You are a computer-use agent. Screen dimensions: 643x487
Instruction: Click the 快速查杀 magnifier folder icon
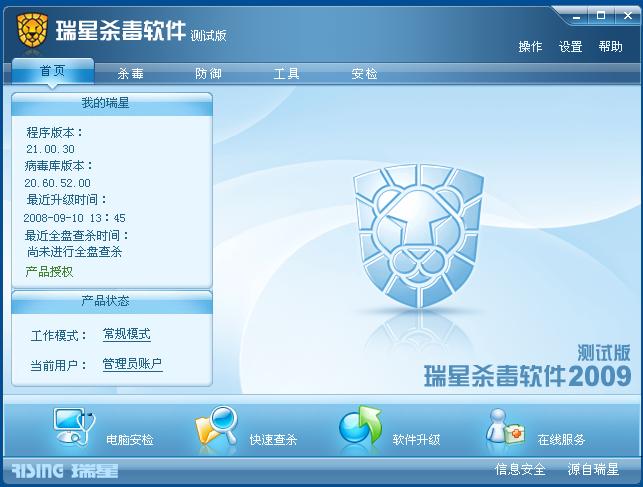point(217,426)
